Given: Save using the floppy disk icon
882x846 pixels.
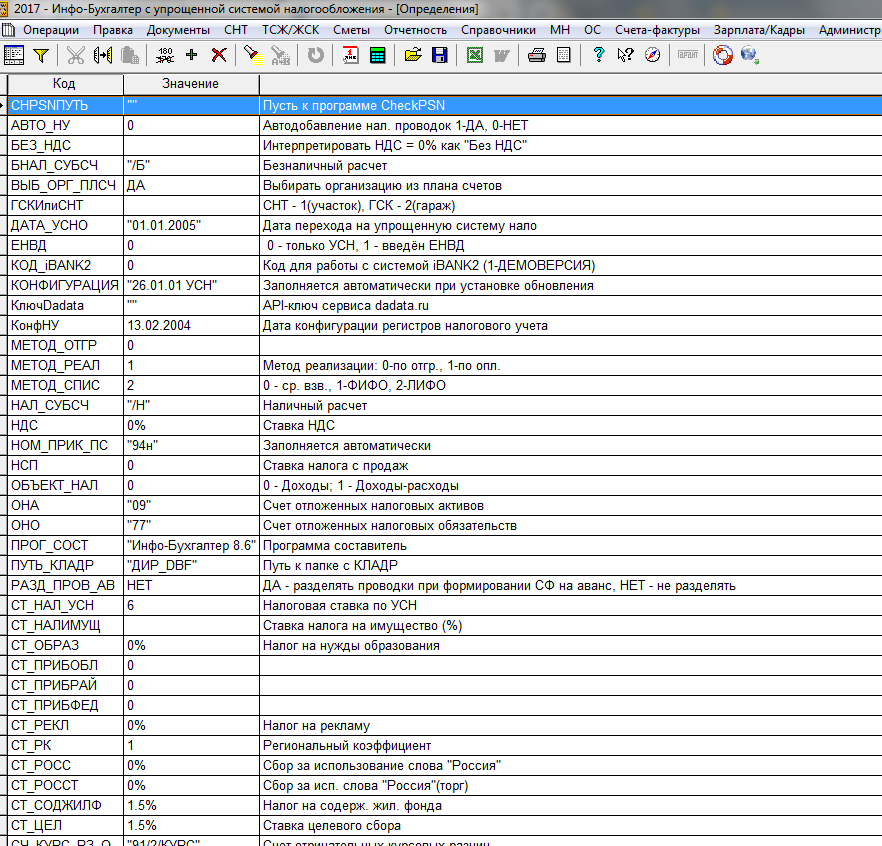Looking at the screenshot, I should pyautogui.click(x=439, y=55).
